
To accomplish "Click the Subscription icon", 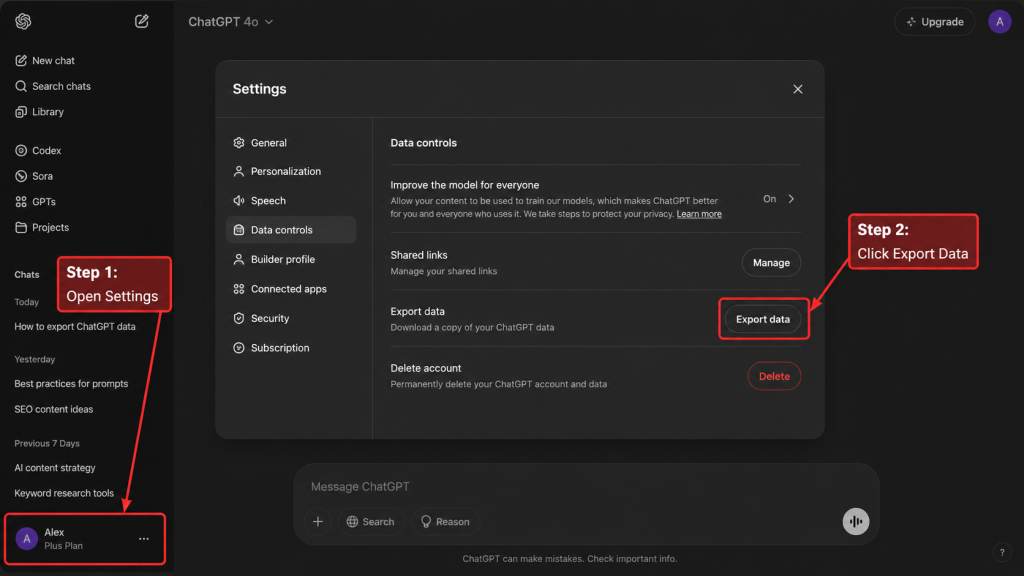I will tap(239, 347).
